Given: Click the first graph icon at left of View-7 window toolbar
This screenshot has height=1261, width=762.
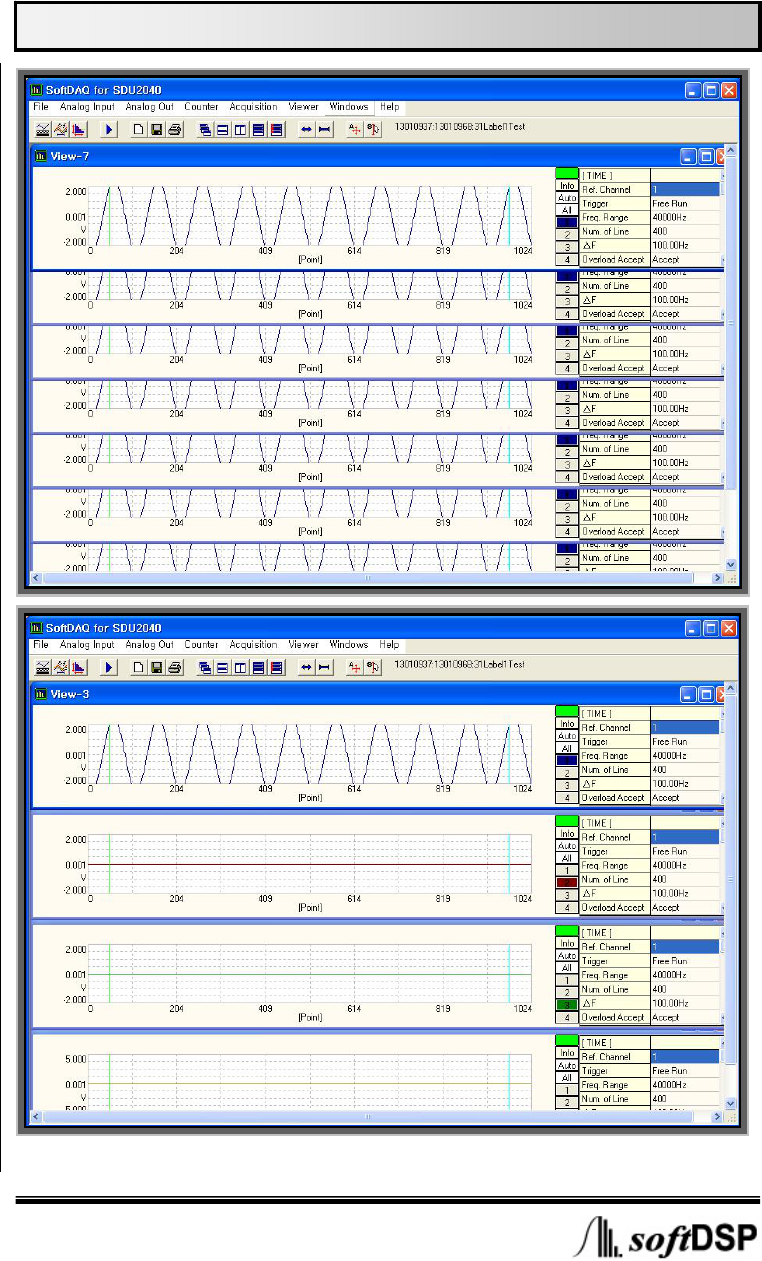Looking at the screenshot, I should tap(43, 129).
